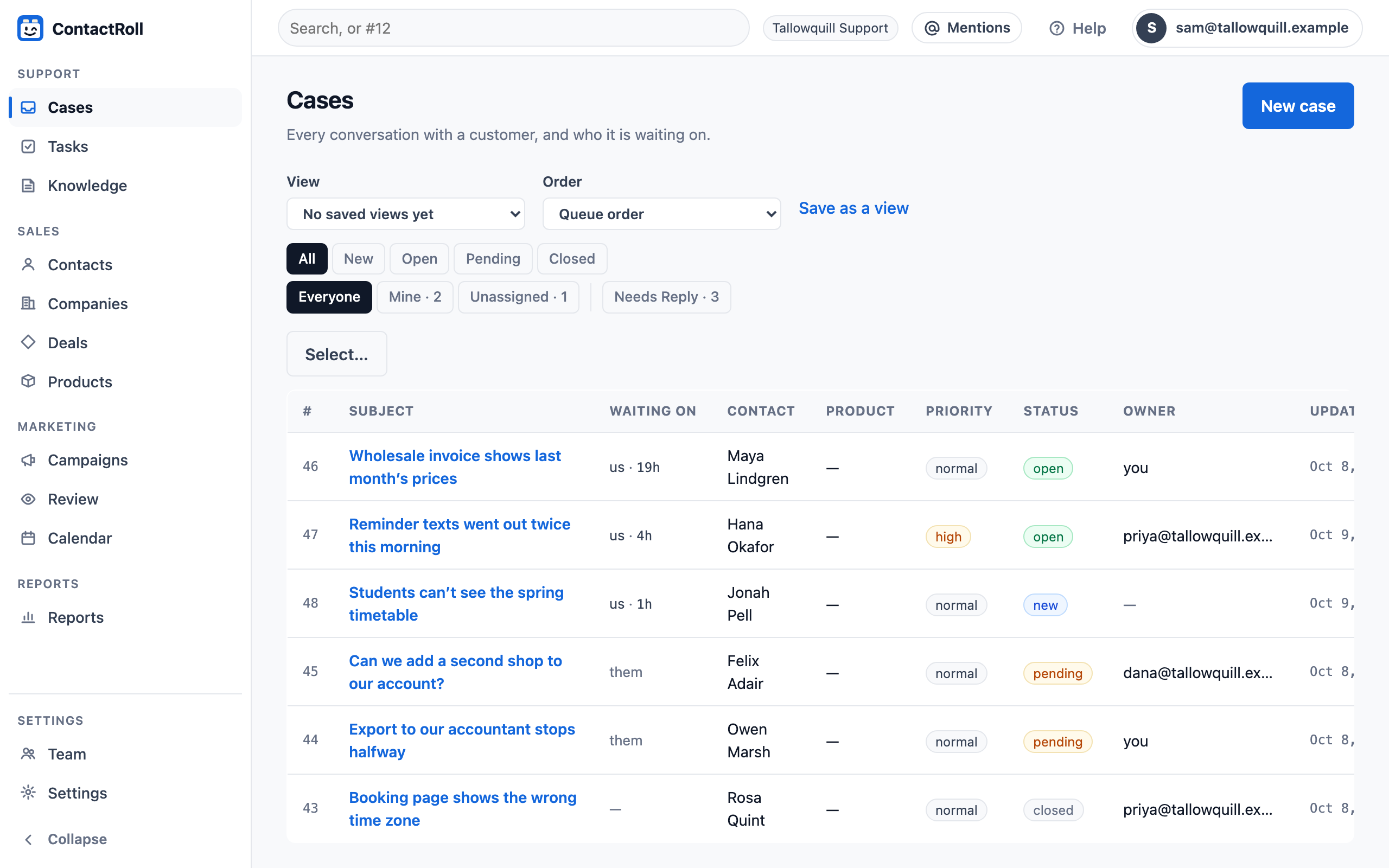This screenshot has width=1389, height=868.
Task: Open Companies via its building icon
Action: [x=28, y=304]
